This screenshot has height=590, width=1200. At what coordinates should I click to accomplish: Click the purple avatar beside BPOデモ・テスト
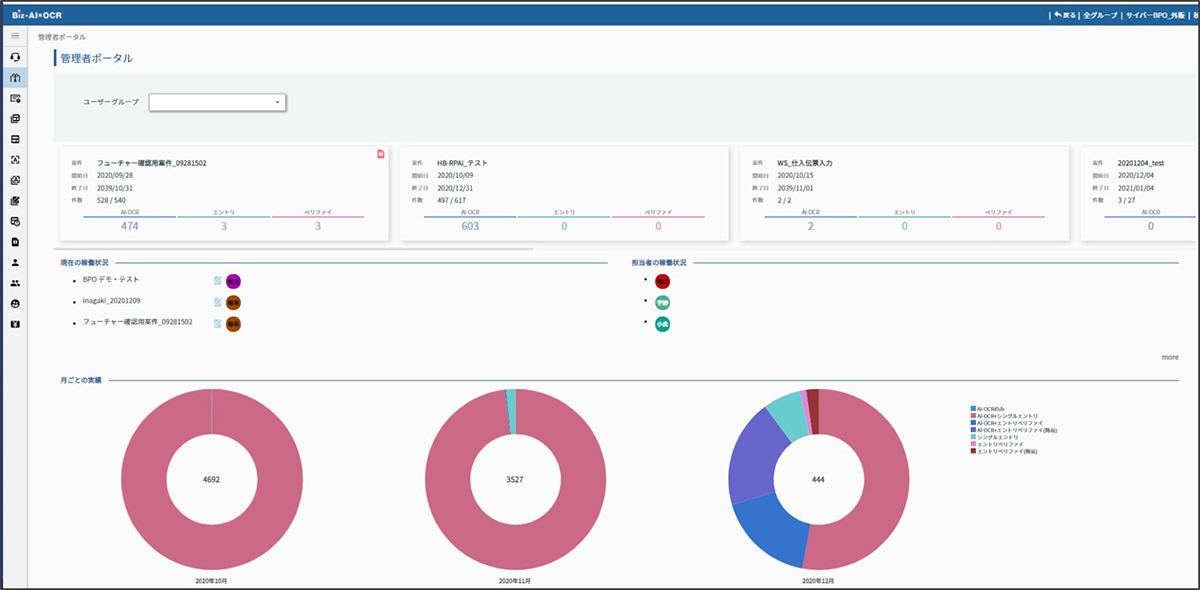pyautogui.click(x=234, y=282)
